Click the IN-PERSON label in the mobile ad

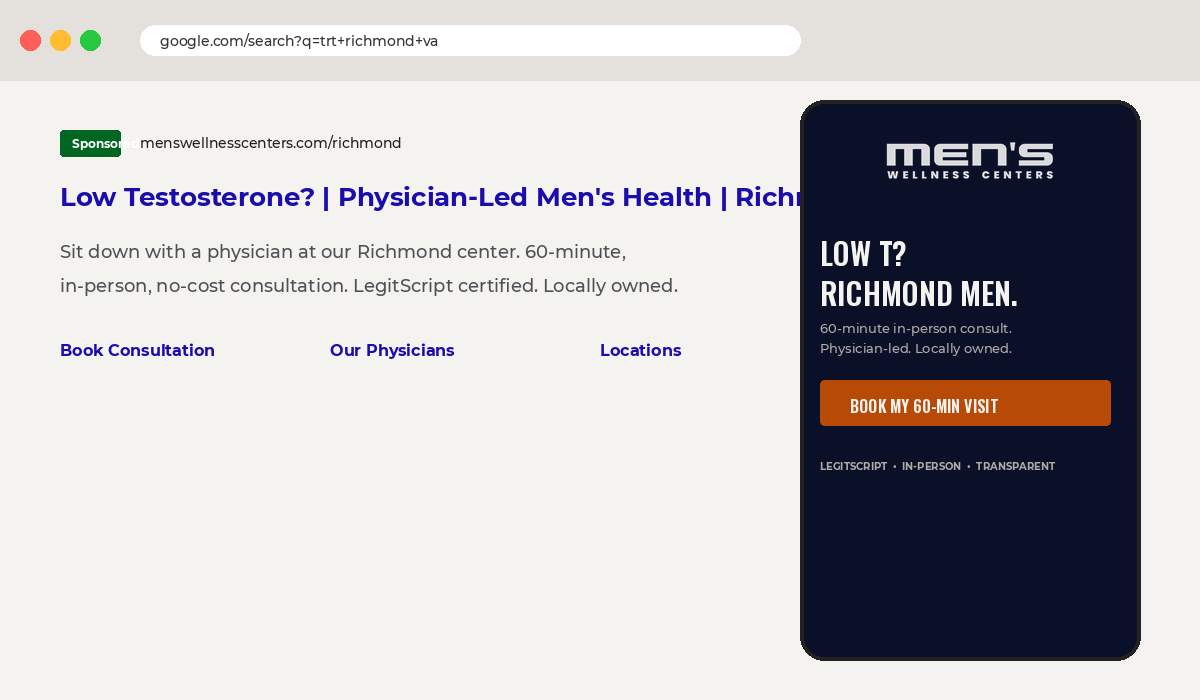[931, 466]
